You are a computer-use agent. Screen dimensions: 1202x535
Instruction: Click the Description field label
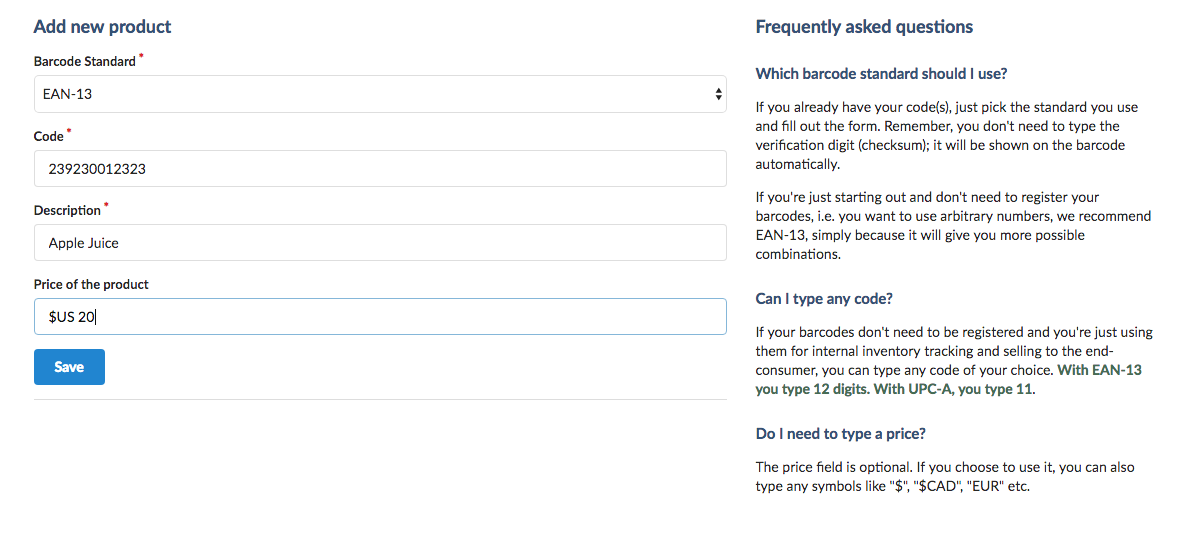(x=67, y=211)
